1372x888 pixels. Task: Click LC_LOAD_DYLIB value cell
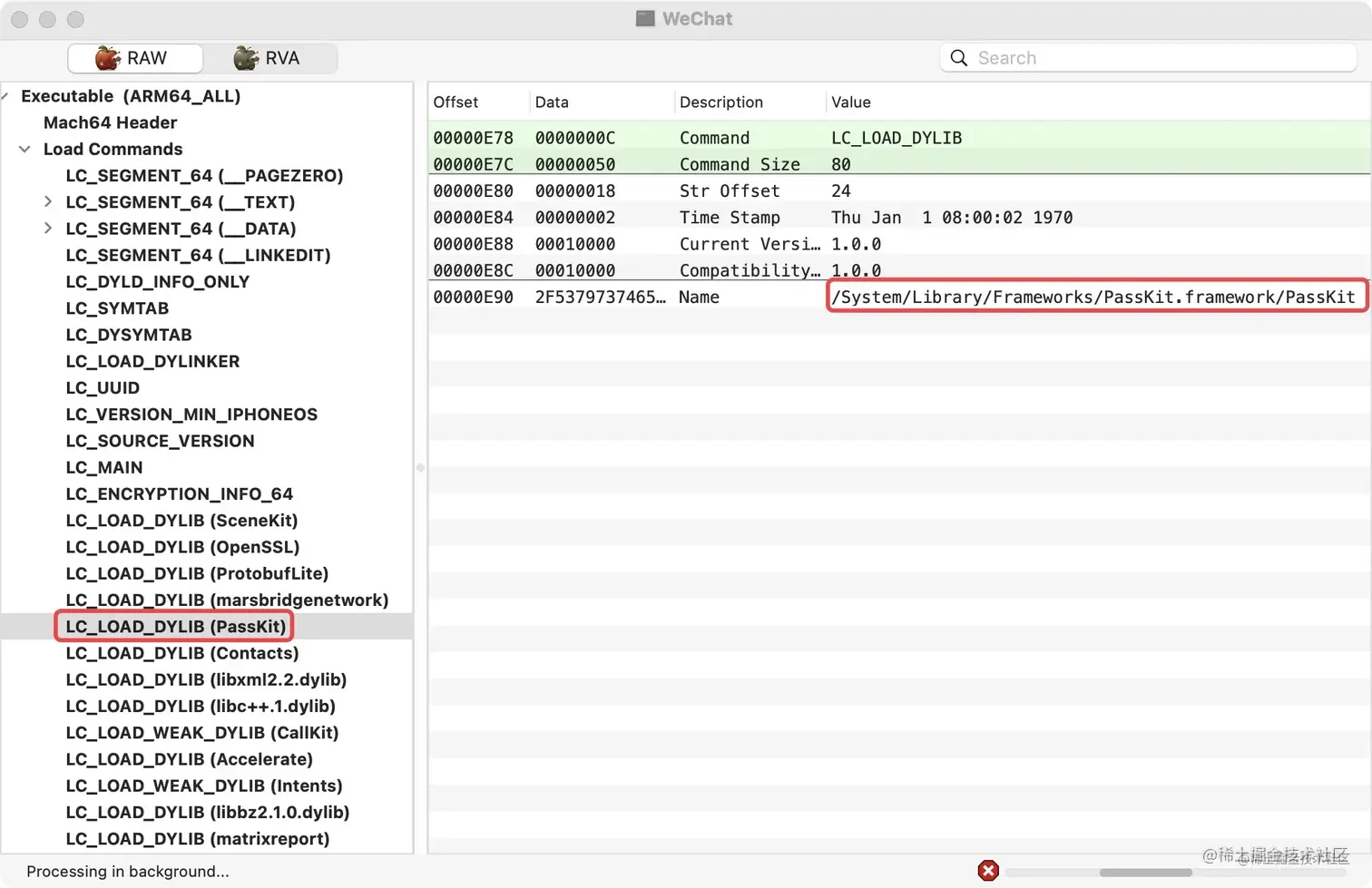tap(897, 138)
